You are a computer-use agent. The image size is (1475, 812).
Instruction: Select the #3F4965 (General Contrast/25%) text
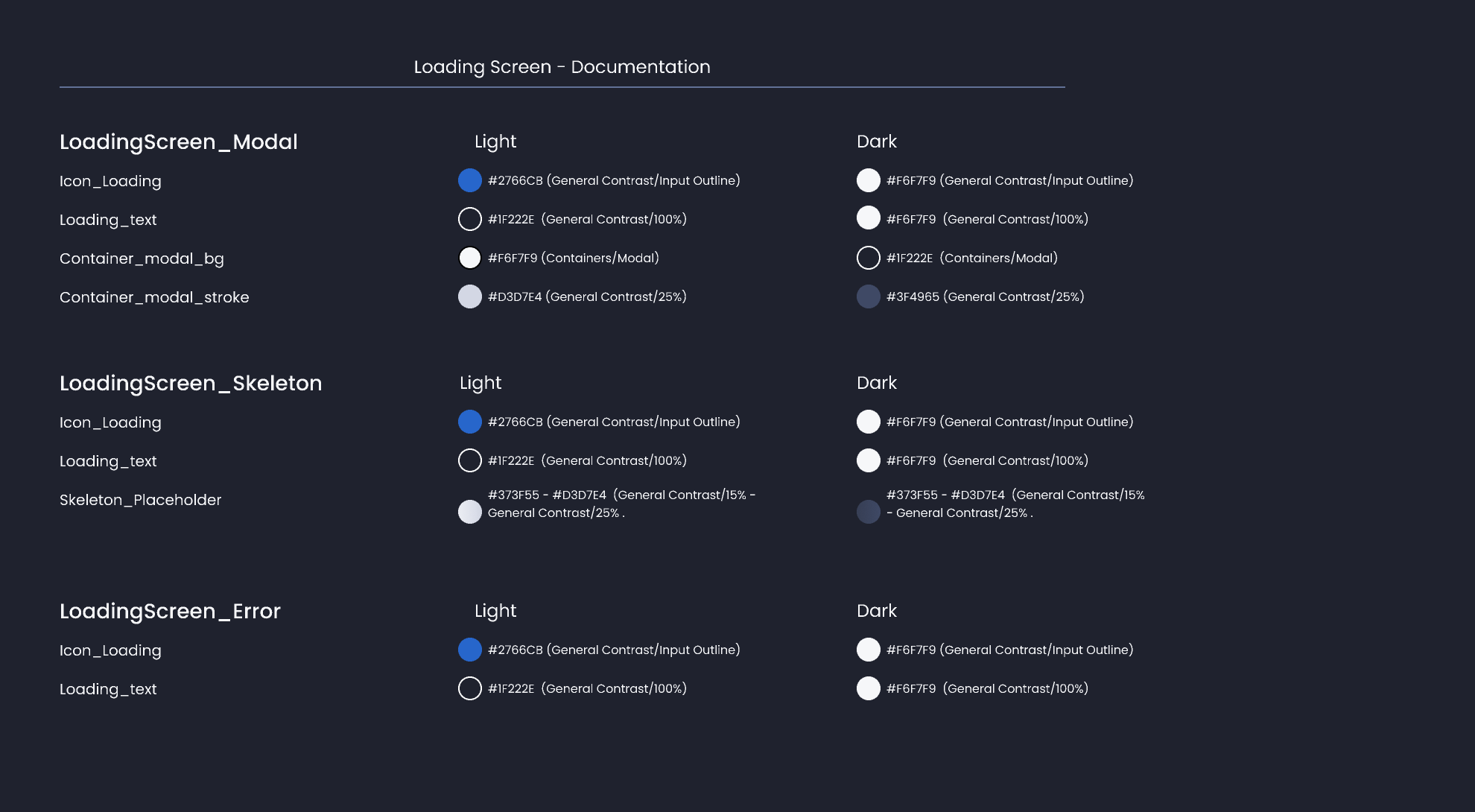click(985, 296)
